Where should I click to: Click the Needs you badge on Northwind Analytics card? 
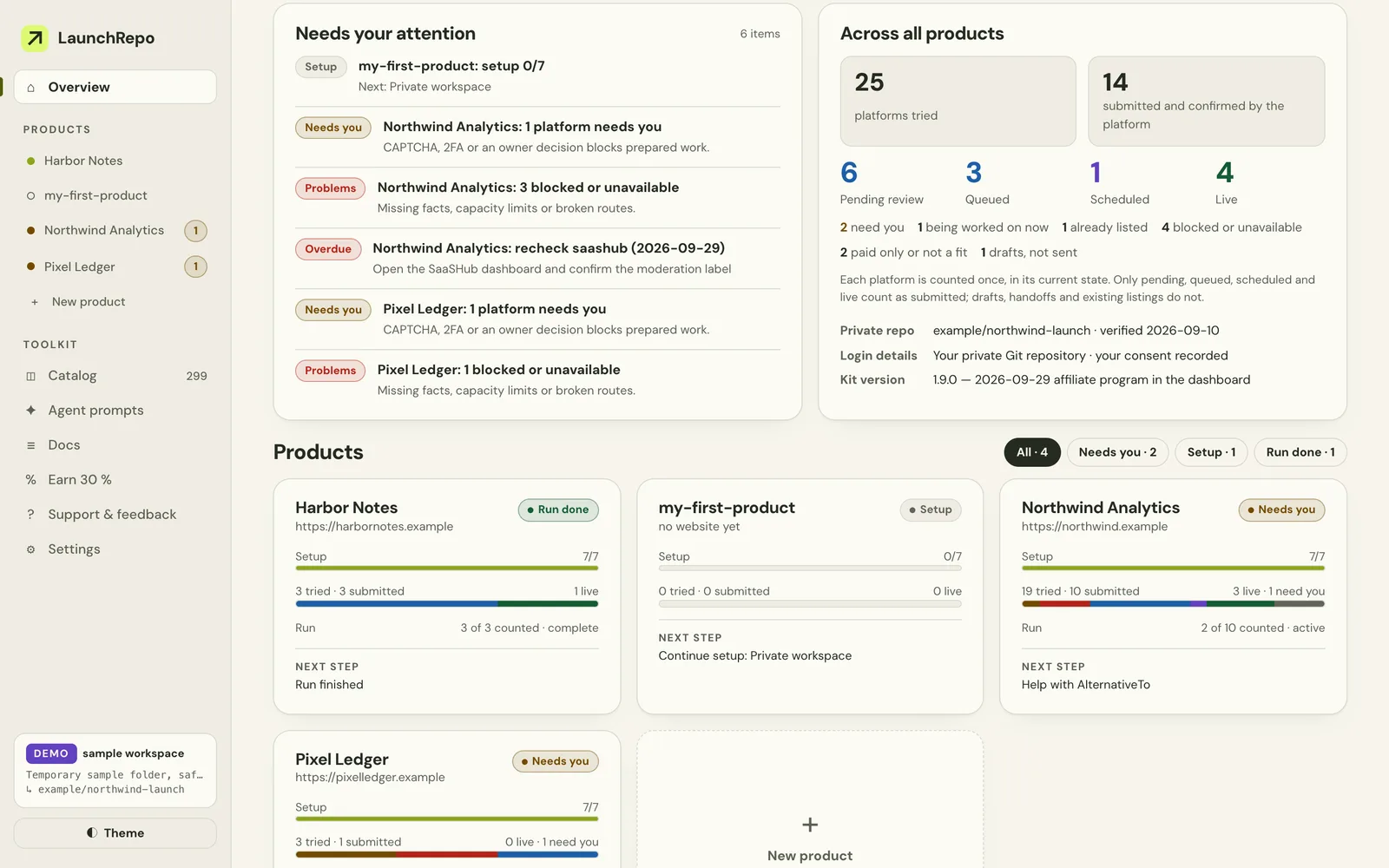point(1281,510)
